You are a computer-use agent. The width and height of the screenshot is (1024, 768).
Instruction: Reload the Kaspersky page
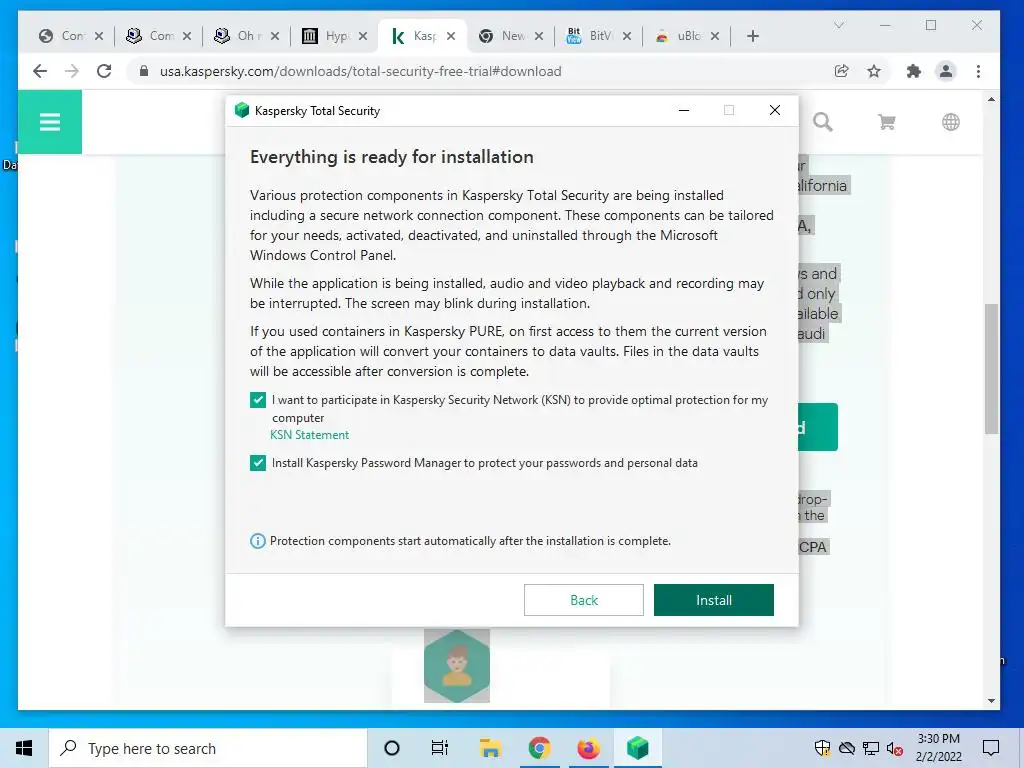pyautogui.click(x=104, y=71)
